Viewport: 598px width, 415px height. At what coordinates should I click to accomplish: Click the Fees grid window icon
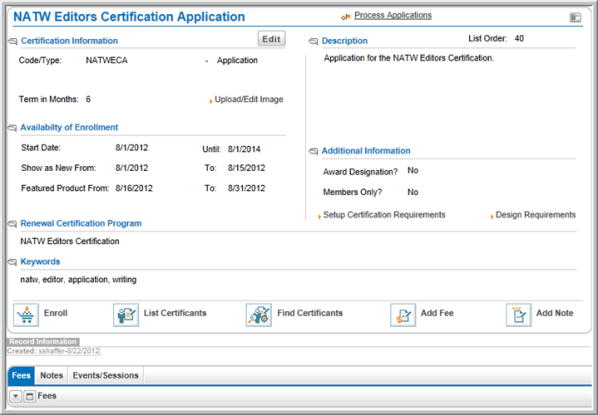tap(29, 396)
